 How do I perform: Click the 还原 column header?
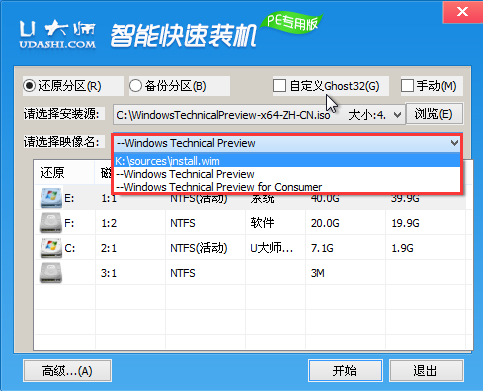click(x=52, y=173)
